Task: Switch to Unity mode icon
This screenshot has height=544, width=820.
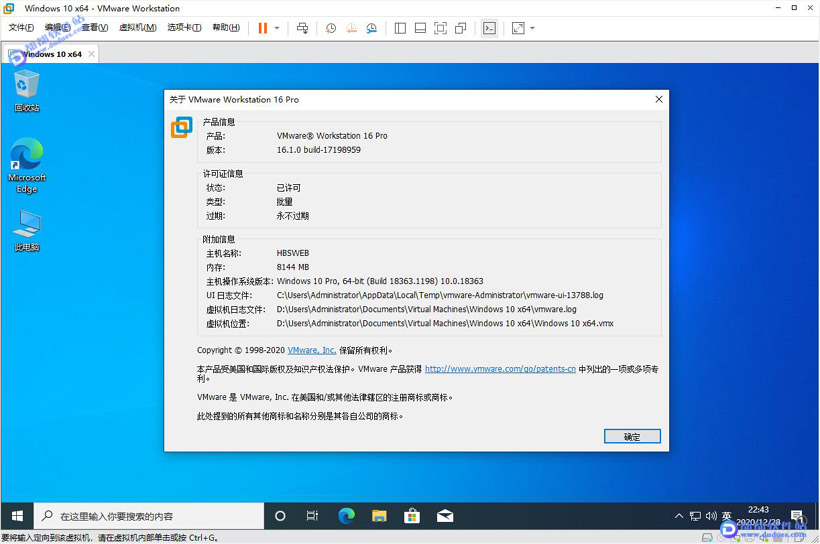Action: (x=460, y=28)
